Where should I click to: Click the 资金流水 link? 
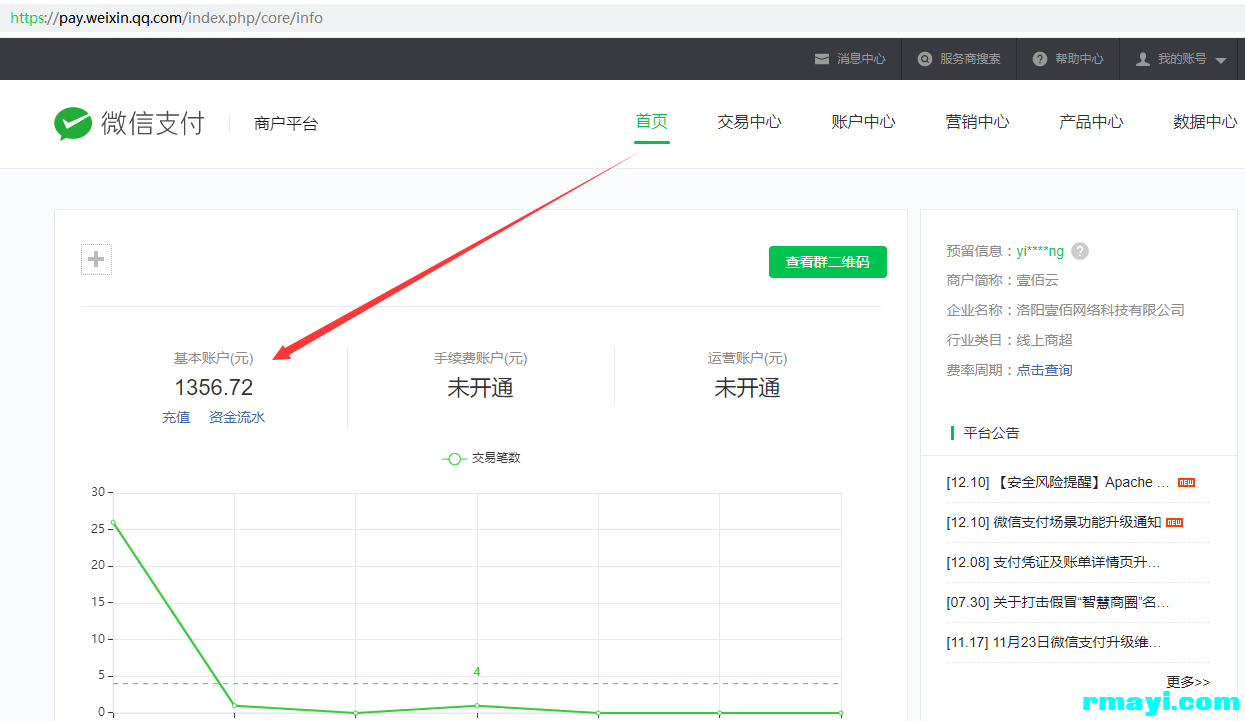[x=237, y=417]
